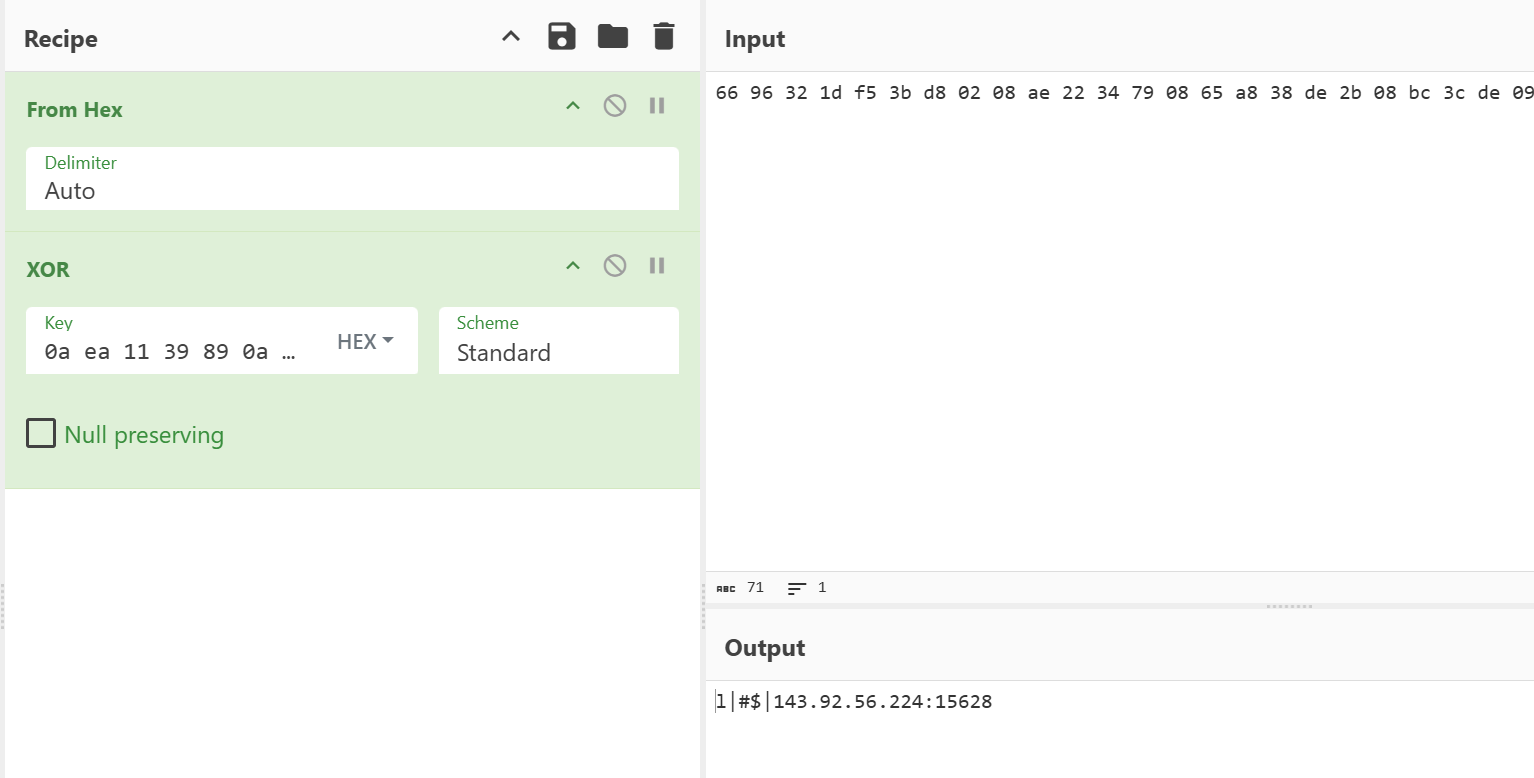Collapse the Recipe panel chevron
Screen dimensions: 1534x778
coord(511,37)
